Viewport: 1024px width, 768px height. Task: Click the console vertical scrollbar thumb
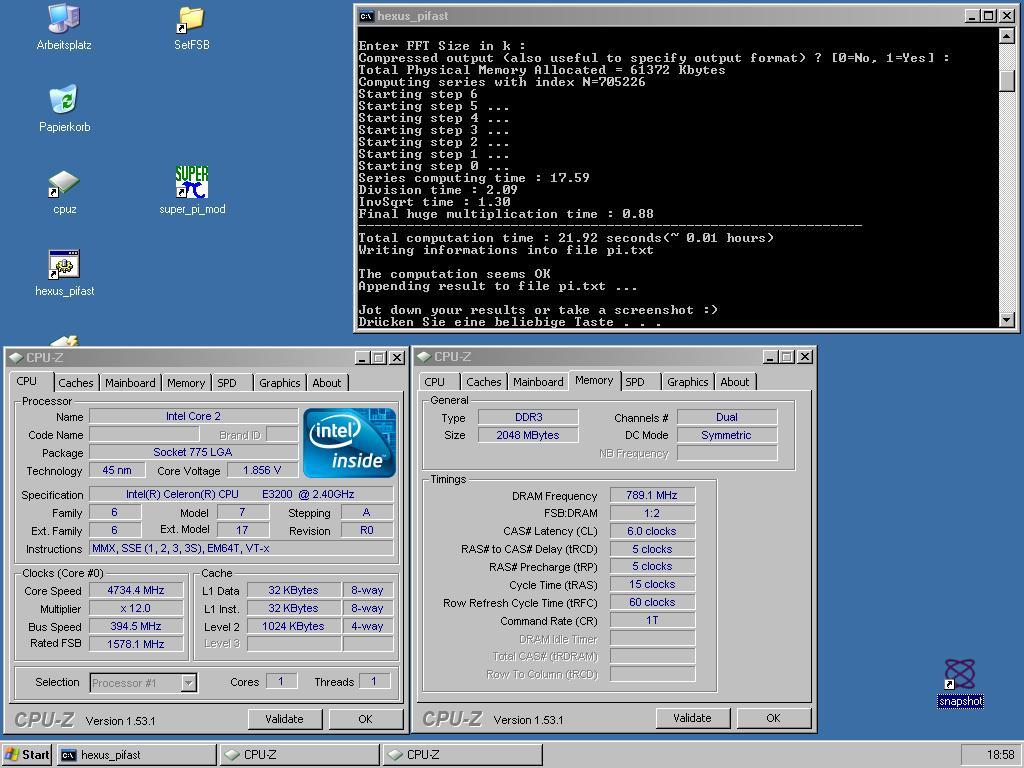click(x=1007, y=81)
